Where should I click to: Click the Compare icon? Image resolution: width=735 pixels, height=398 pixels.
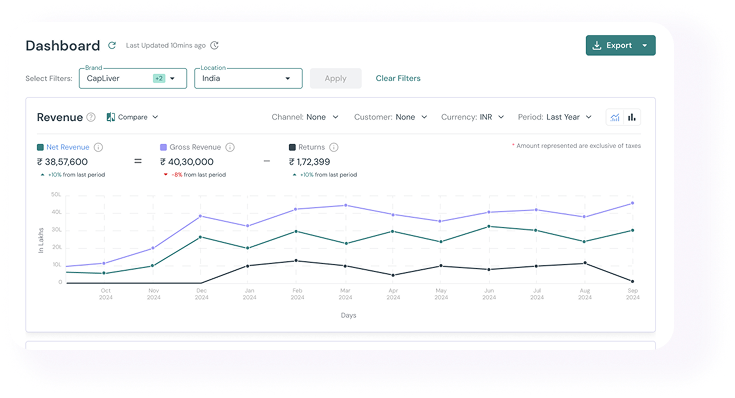[x=111, y=117]
